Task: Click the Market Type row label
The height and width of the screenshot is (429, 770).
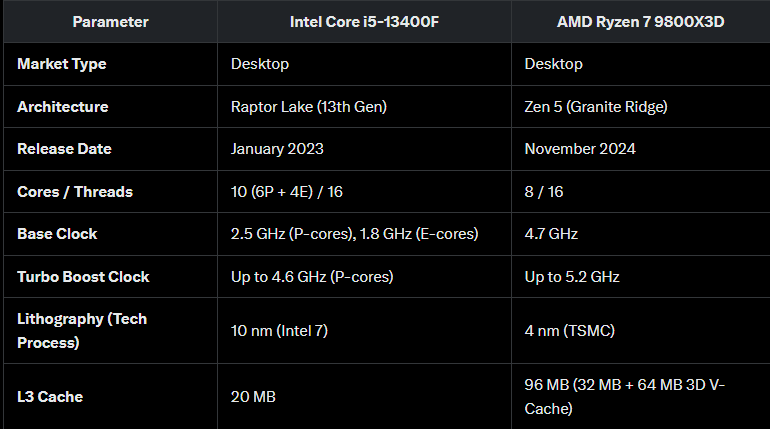Action: (62, 64)
